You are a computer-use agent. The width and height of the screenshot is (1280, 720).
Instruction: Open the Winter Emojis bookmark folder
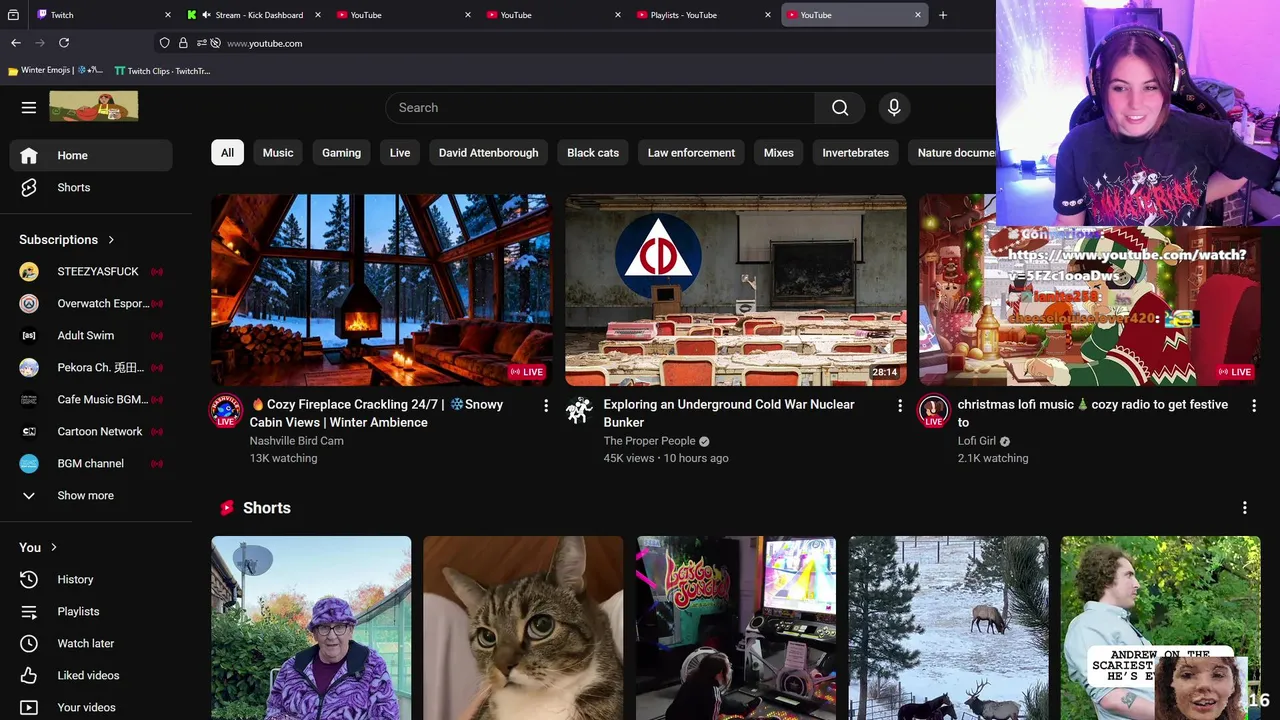coord(55,71)
